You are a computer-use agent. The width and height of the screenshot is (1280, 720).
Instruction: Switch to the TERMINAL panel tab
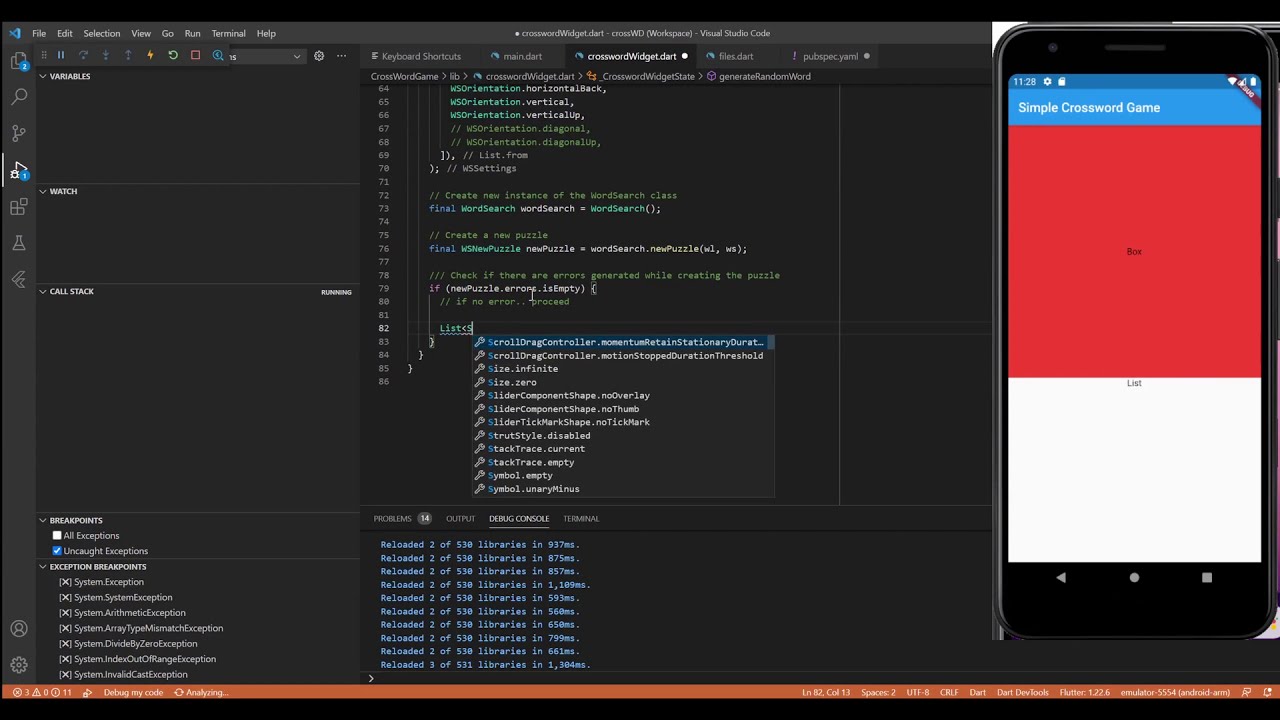coord(581,518)
